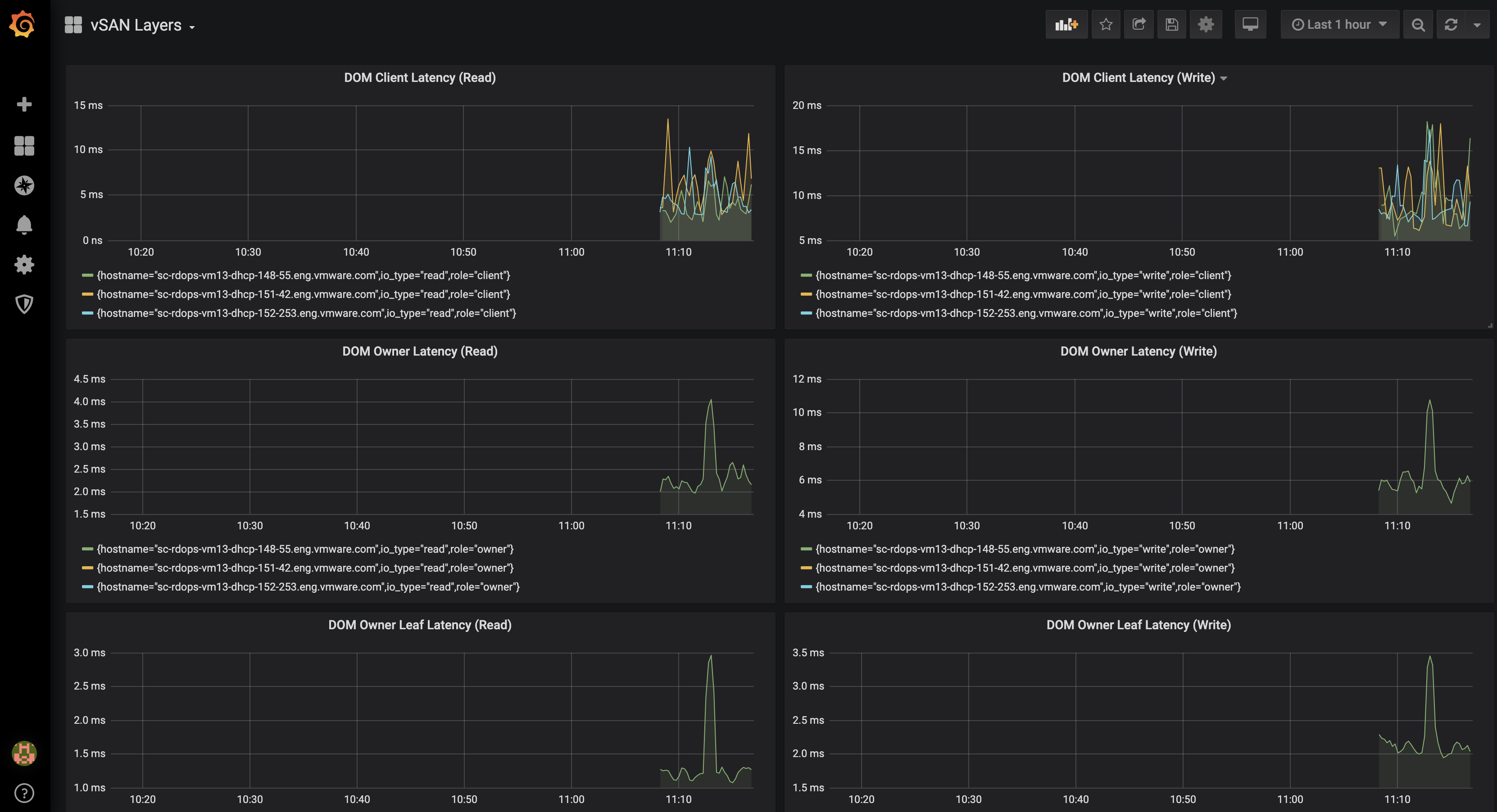Click the 148-55 owner write legend label
This screenshot has height=812, width=1497.
pos(1025,549)
